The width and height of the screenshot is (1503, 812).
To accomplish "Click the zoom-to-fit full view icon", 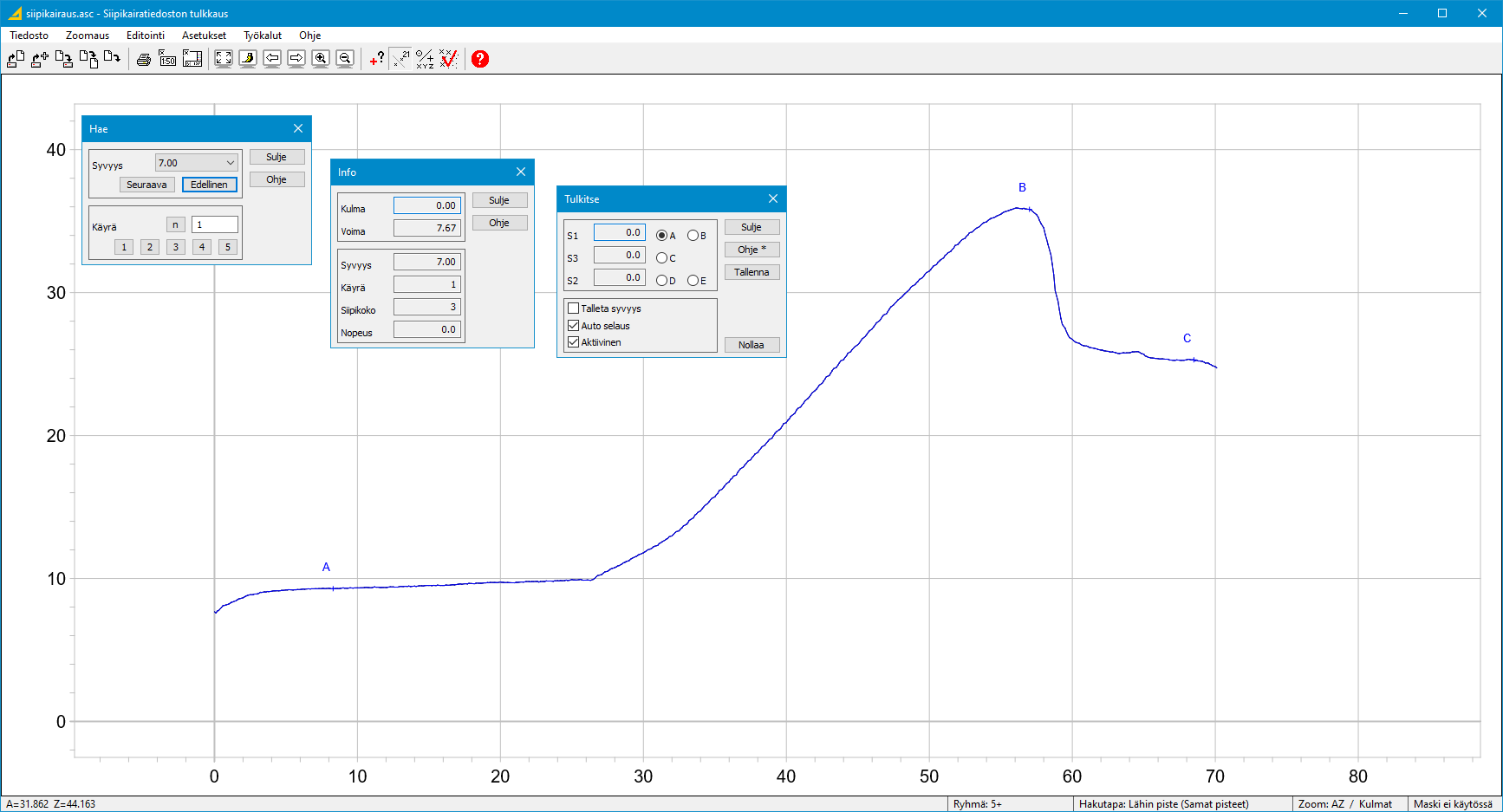I will pos(224,59).
